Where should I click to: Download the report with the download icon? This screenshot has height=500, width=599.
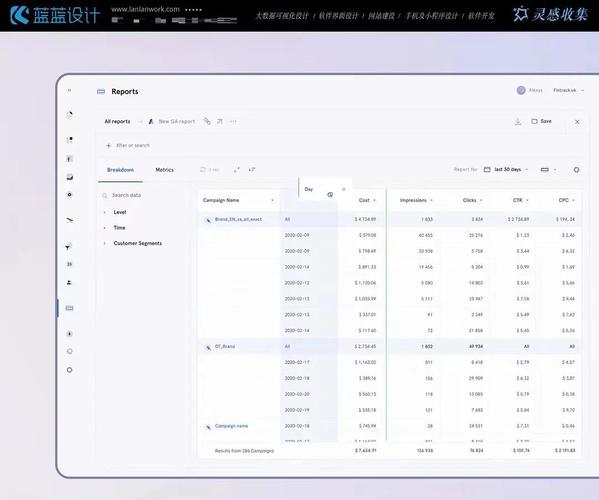pos(518,121)
